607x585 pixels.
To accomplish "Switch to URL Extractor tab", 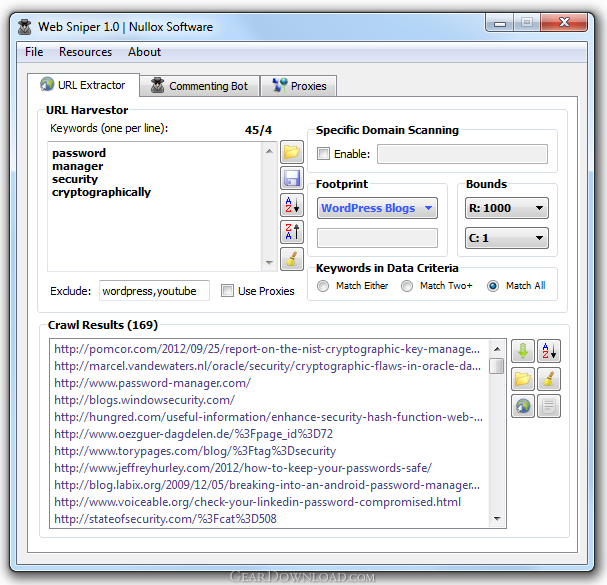I will (x=83, y=85).
